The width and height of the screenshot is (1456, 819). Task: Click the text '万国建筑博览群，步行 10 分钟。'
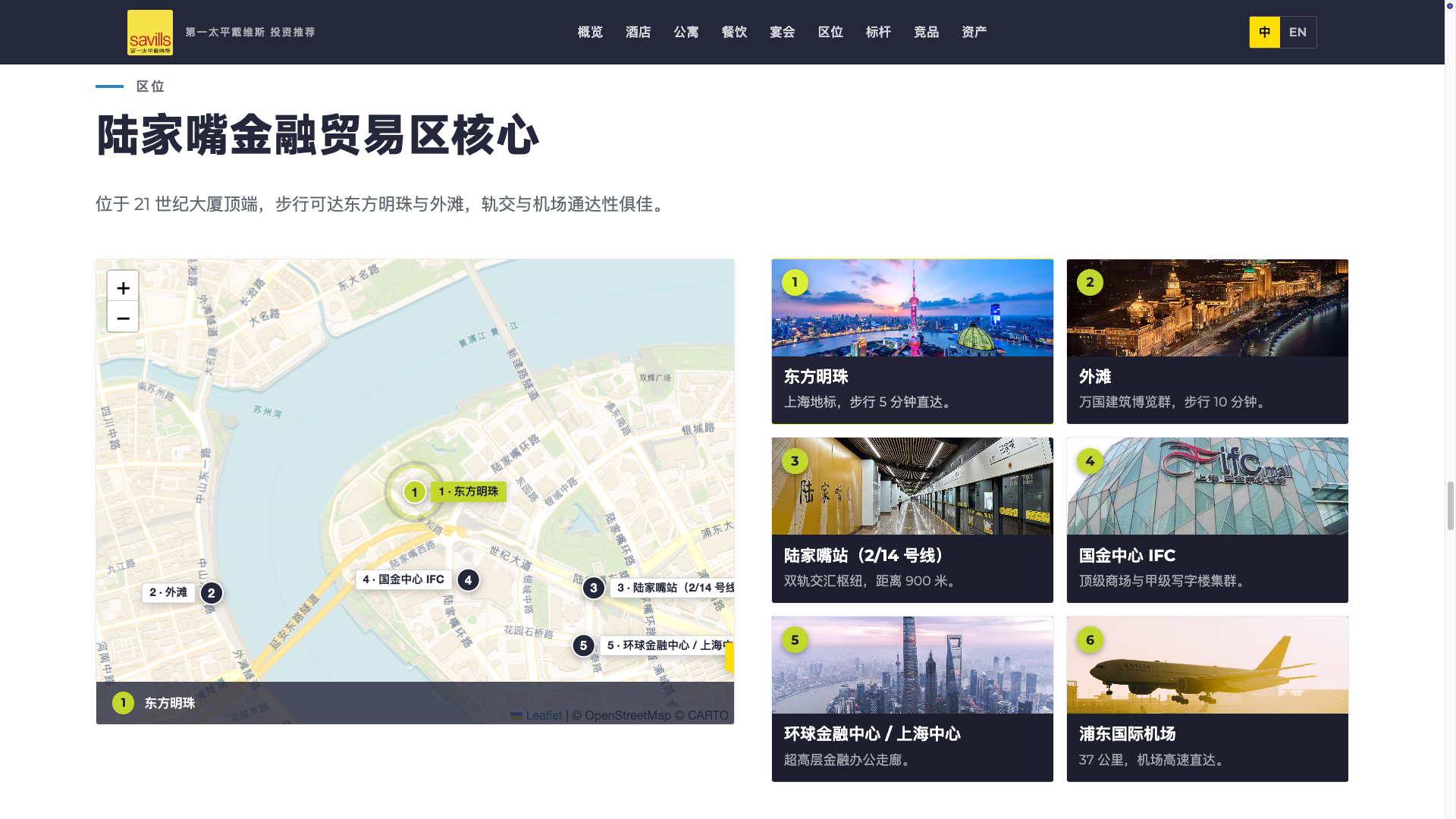click(1174, 402)
